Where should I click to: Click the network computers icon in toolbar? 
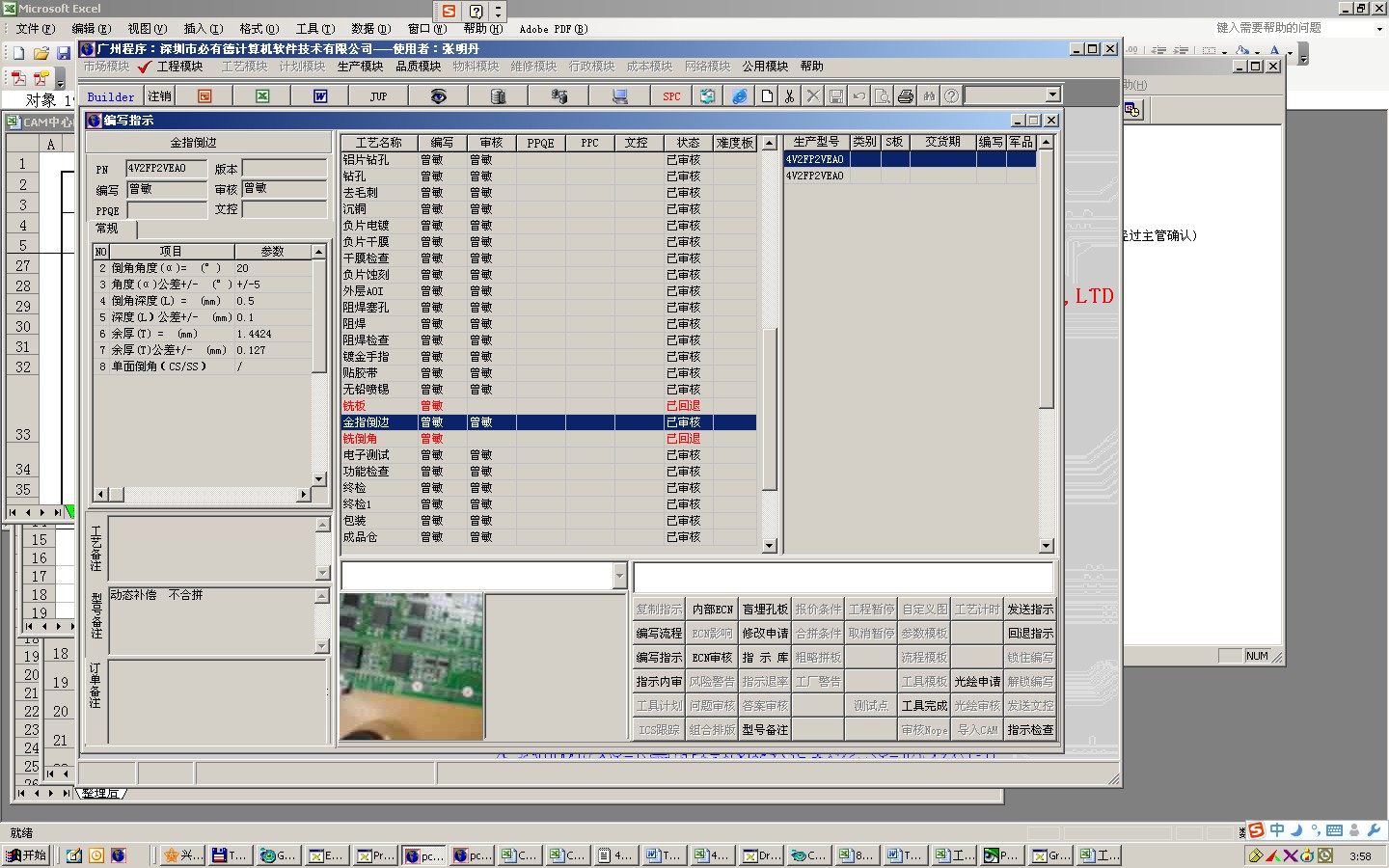click(558, 96)
